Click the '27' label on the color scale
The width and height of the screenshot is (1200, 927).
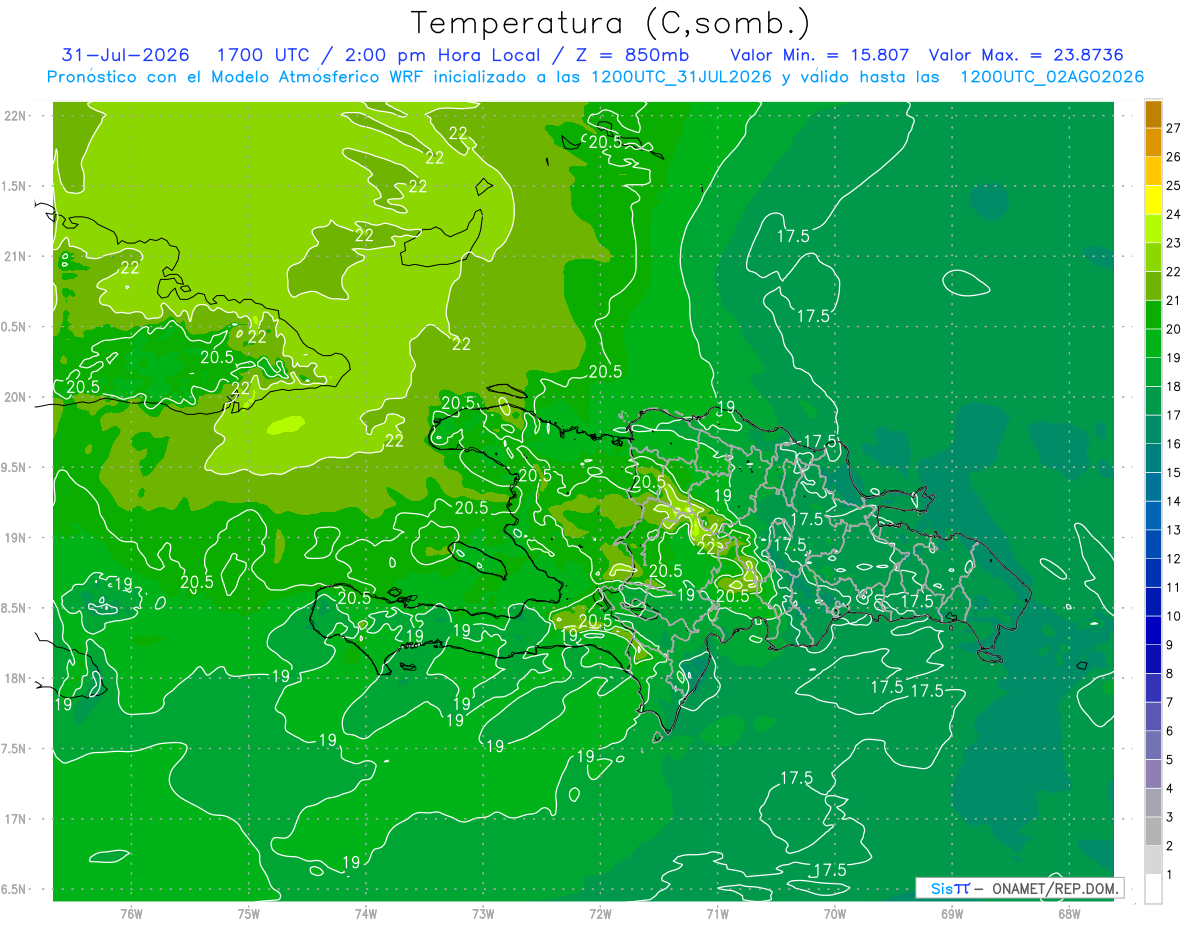click(x=1174, y=128)
